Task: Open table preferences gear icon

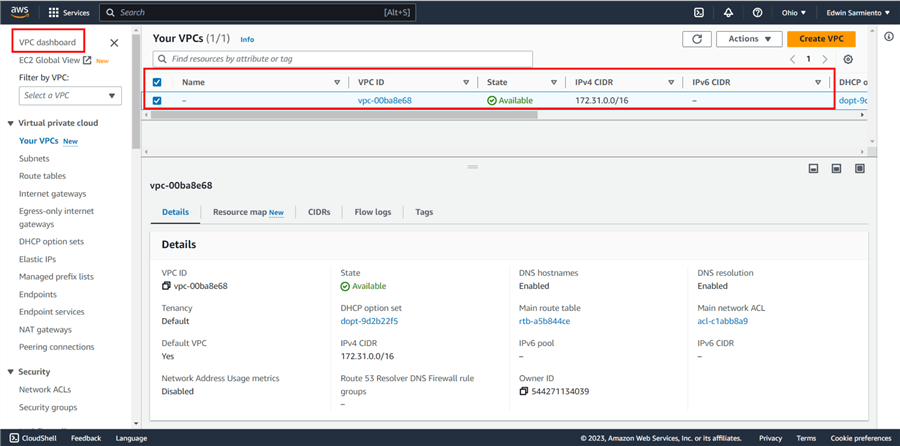Action: pyautogui.click(x=848, y=60)
